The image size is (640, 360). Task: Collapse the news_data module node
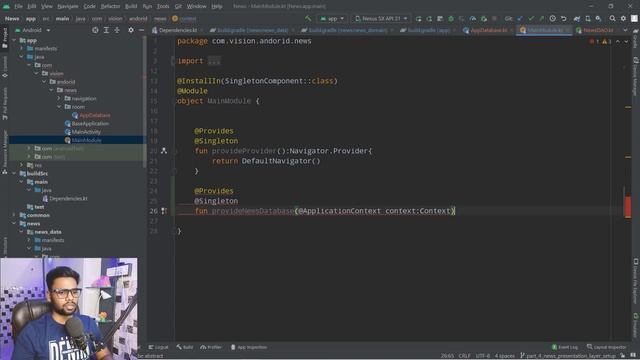click(22, 232)
